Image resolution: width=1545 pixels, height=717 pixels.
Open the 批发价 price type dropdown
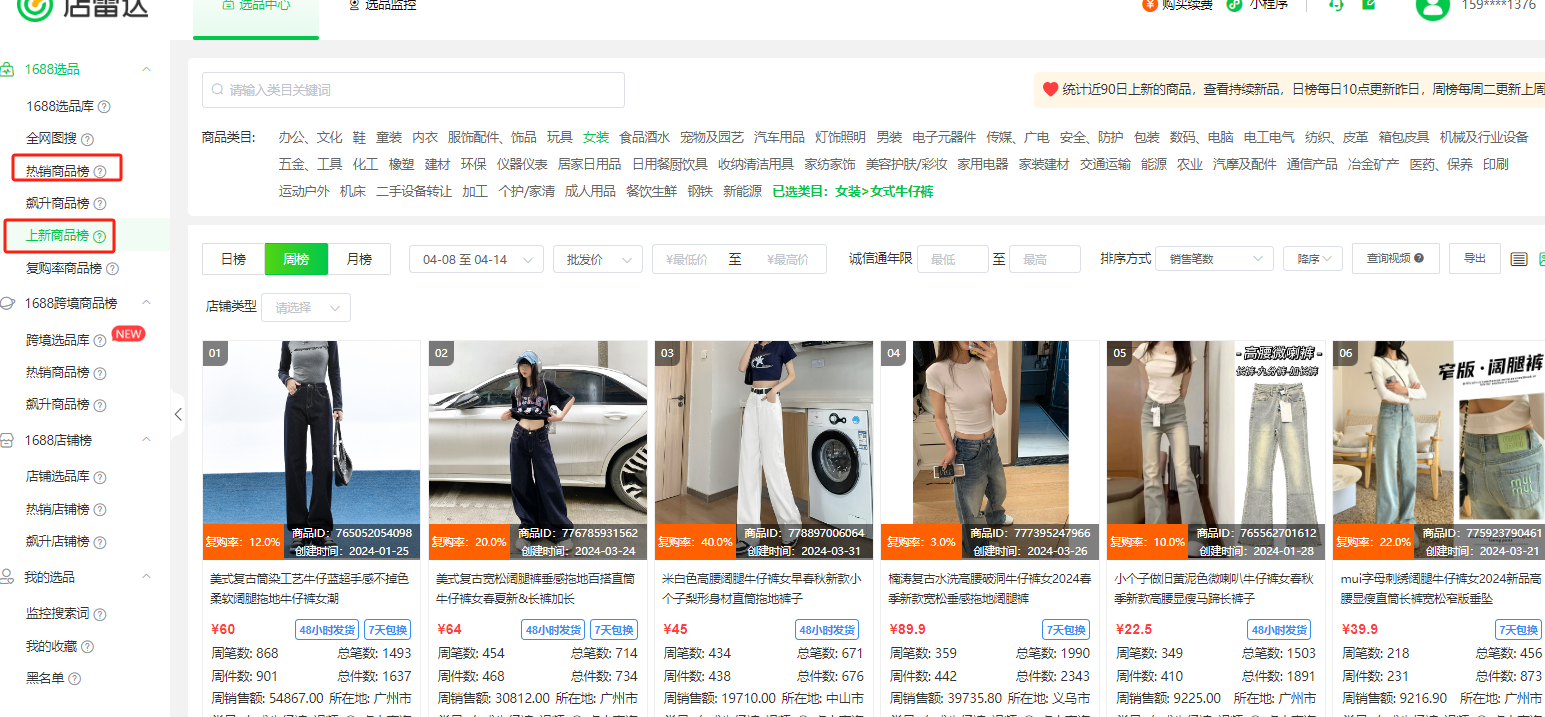click(x=597, y=259)
